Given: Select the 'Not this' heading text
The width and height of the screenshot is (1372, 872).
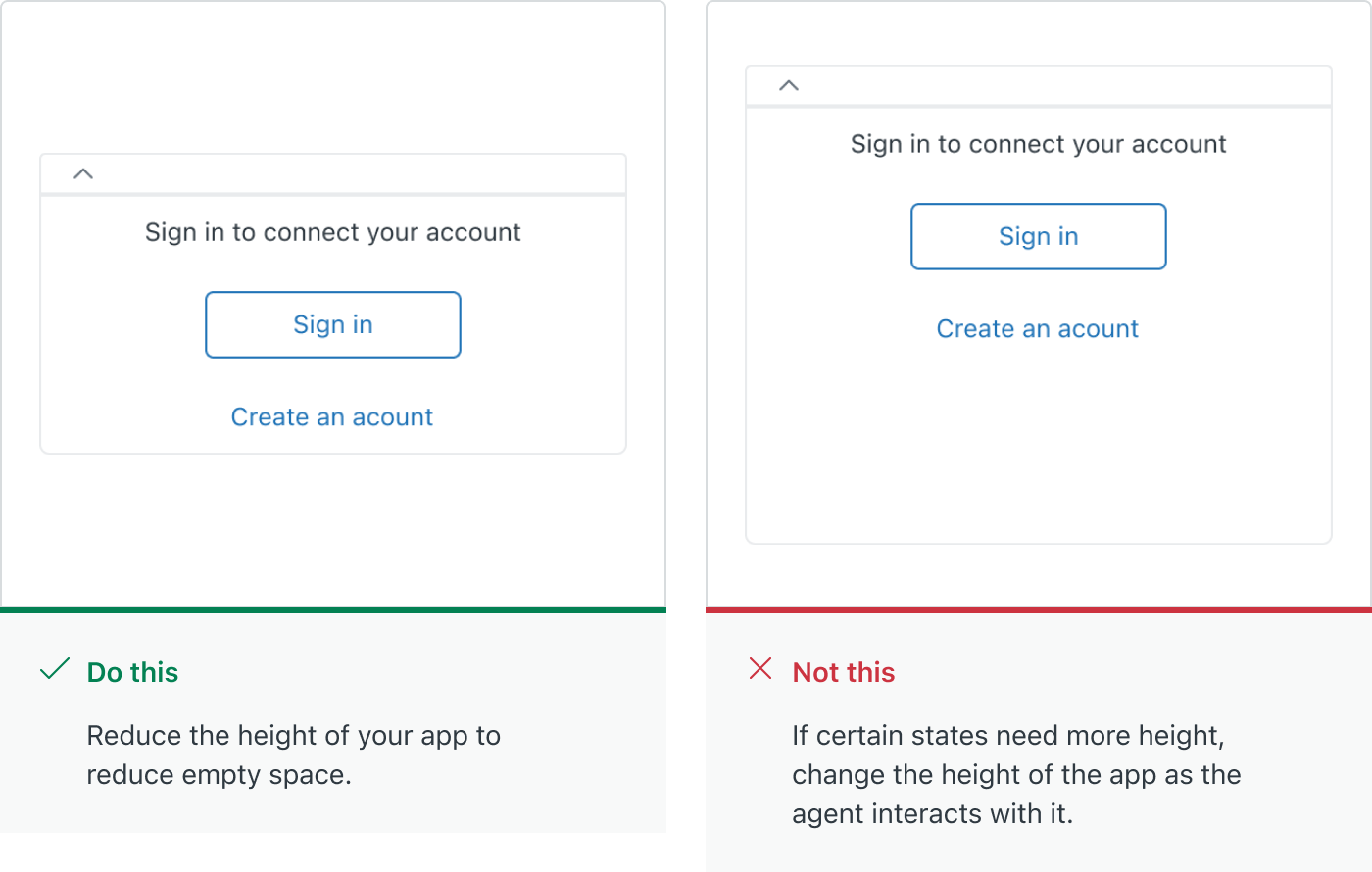Looking at the screenshot, I should pos(844,672).
